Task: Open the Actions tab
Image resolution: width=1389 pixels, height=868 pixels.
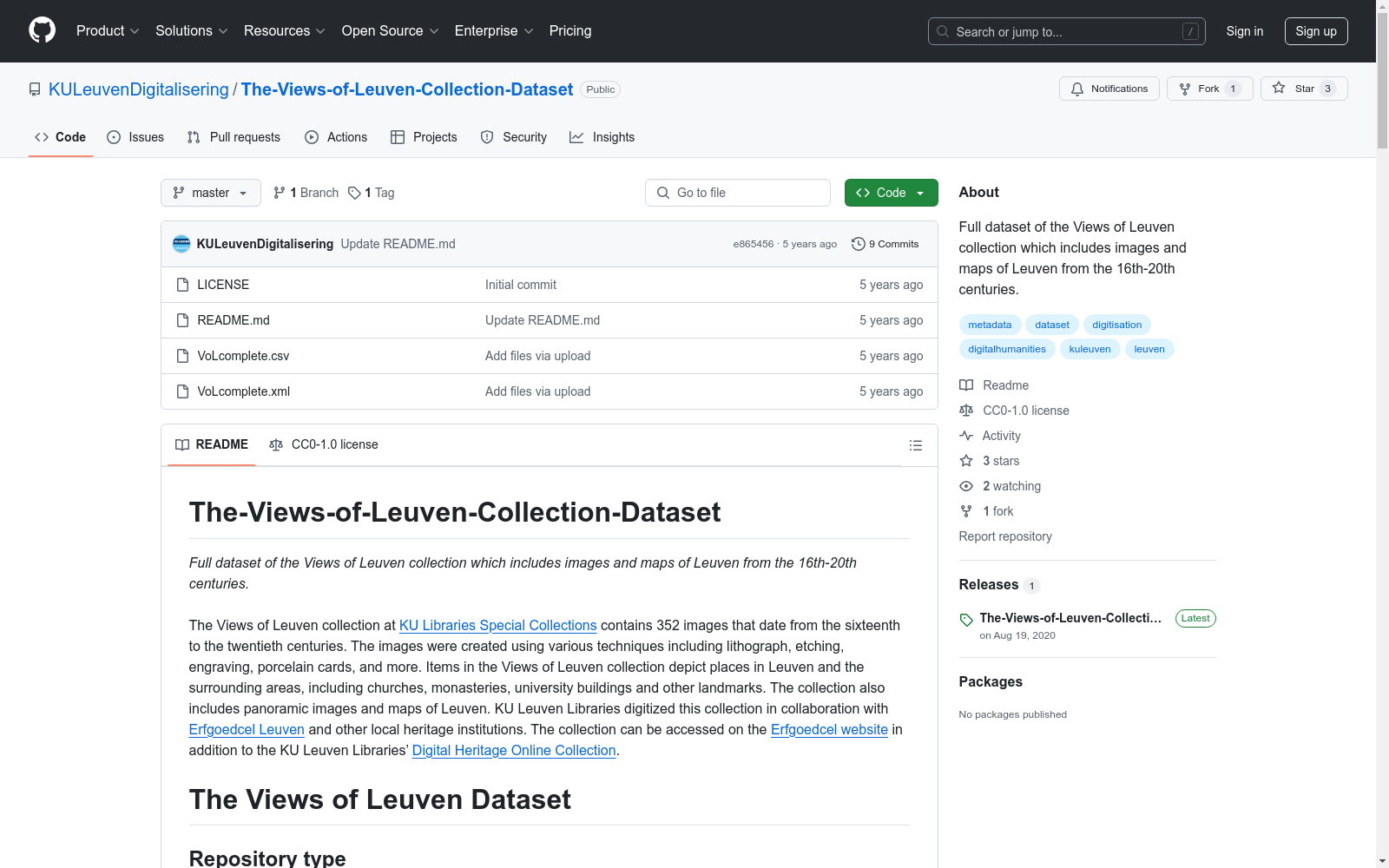Action: pyautogui.click(x=336, y=137)
